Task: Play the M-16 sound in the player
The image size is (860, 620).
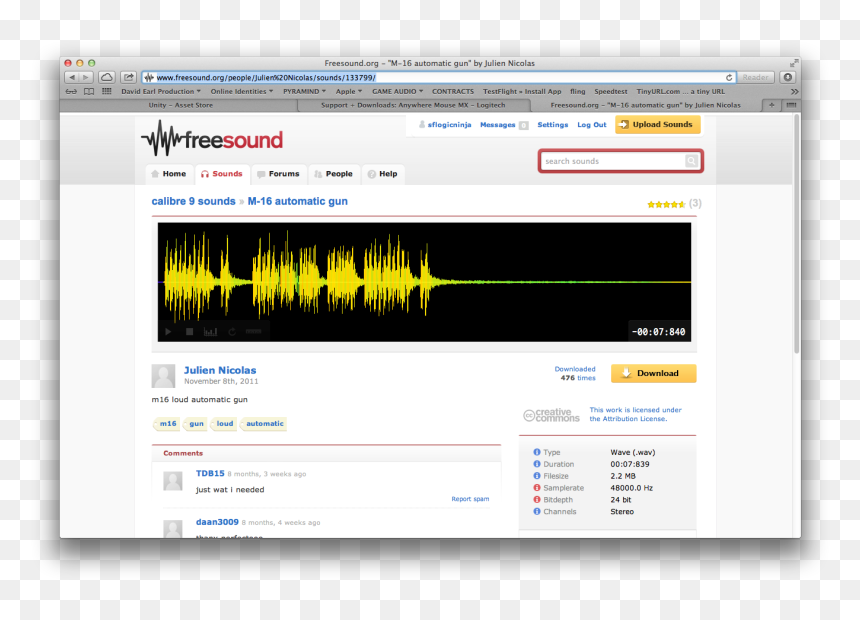Action: pyautogui.click(x=168, y=331)
